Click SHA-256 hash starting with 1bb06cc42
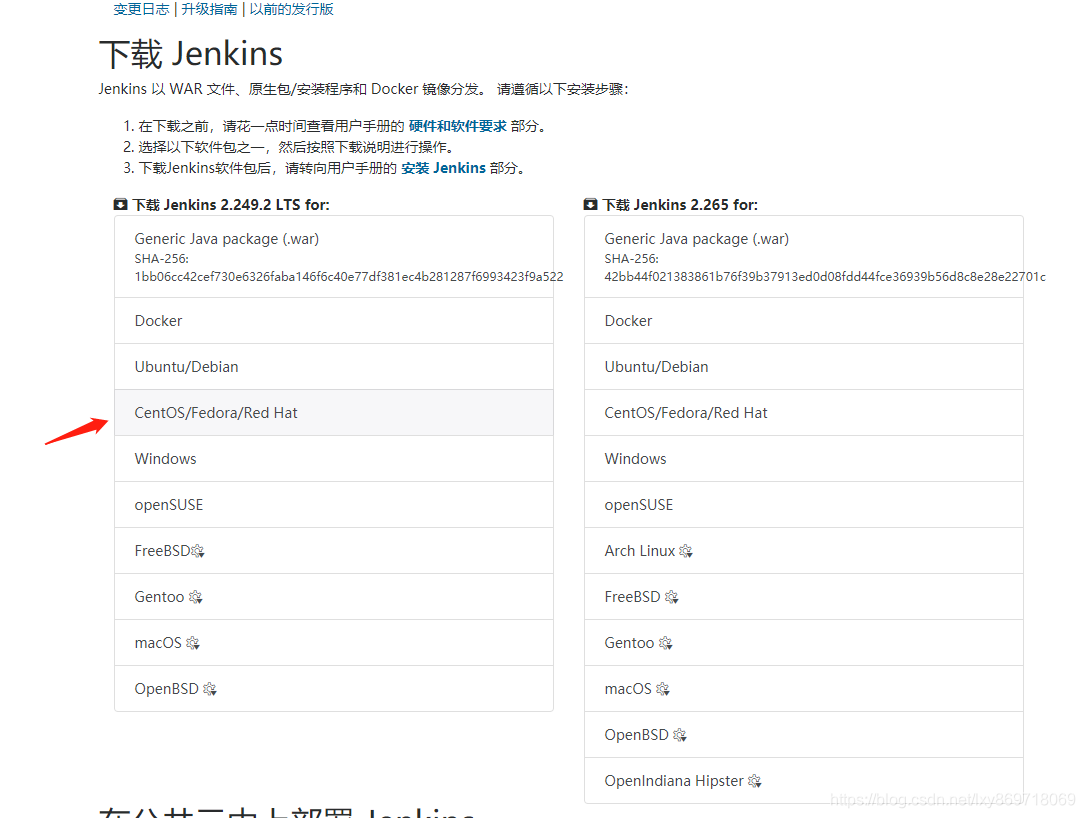 coord(349,277)
